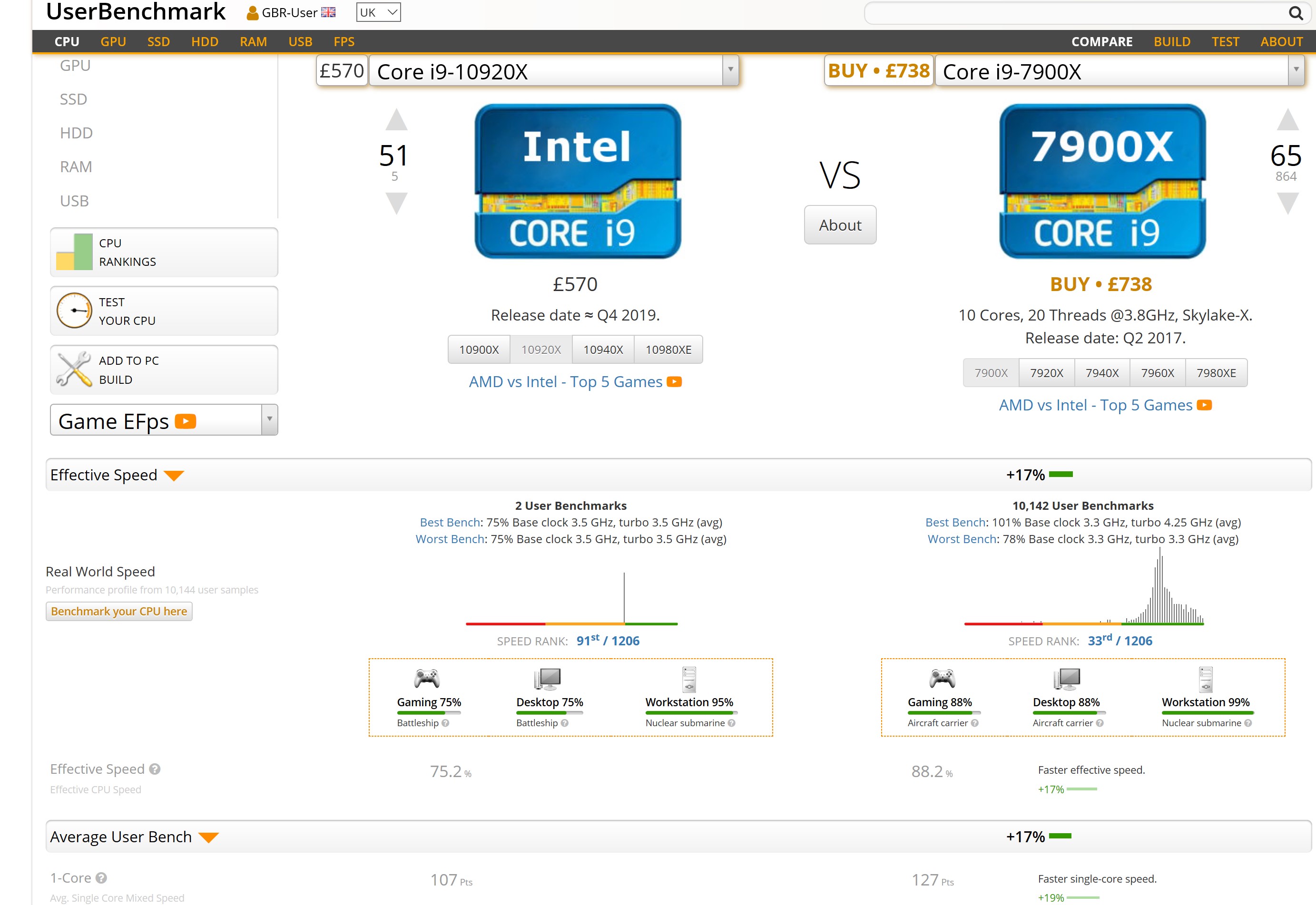Image resolution: width=1316 pixels, height=905 pixels.
Task: Click the £570 price button in header
Action: pos(342,70)
